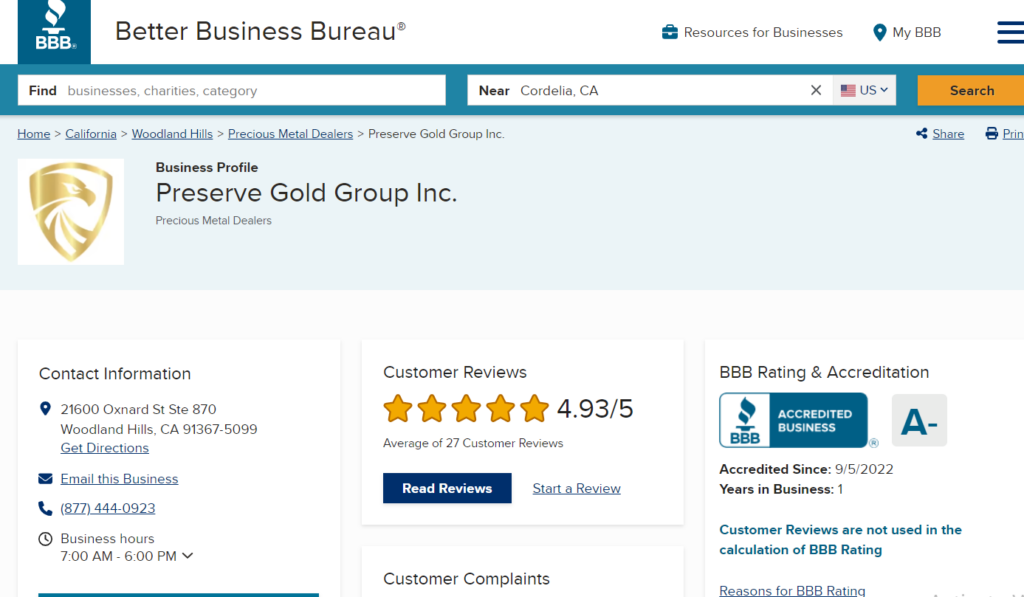The image size is (1024, 597).
Task: Open the Get Directions link
Action: (104, 448)
